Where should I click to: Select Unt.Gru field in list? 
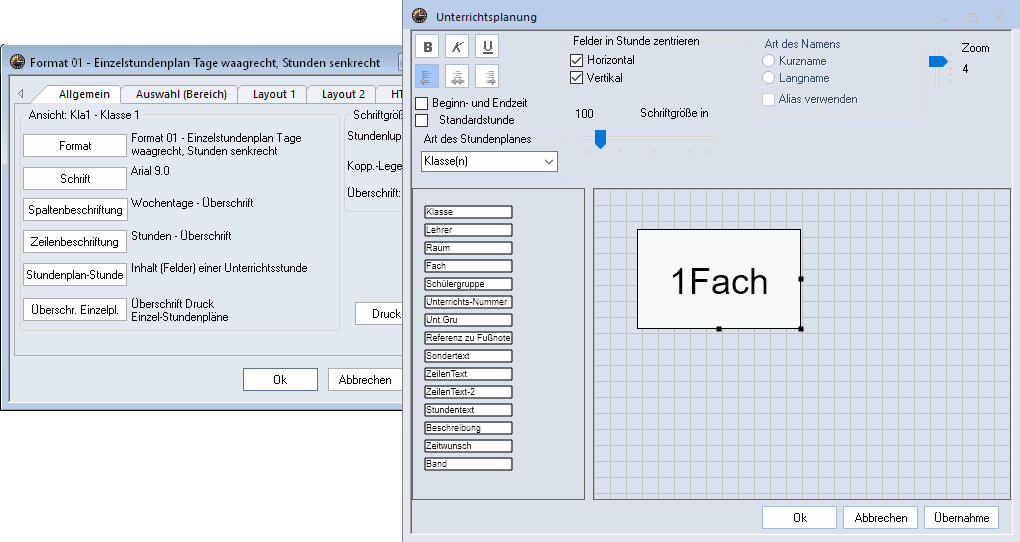(468, 320)
